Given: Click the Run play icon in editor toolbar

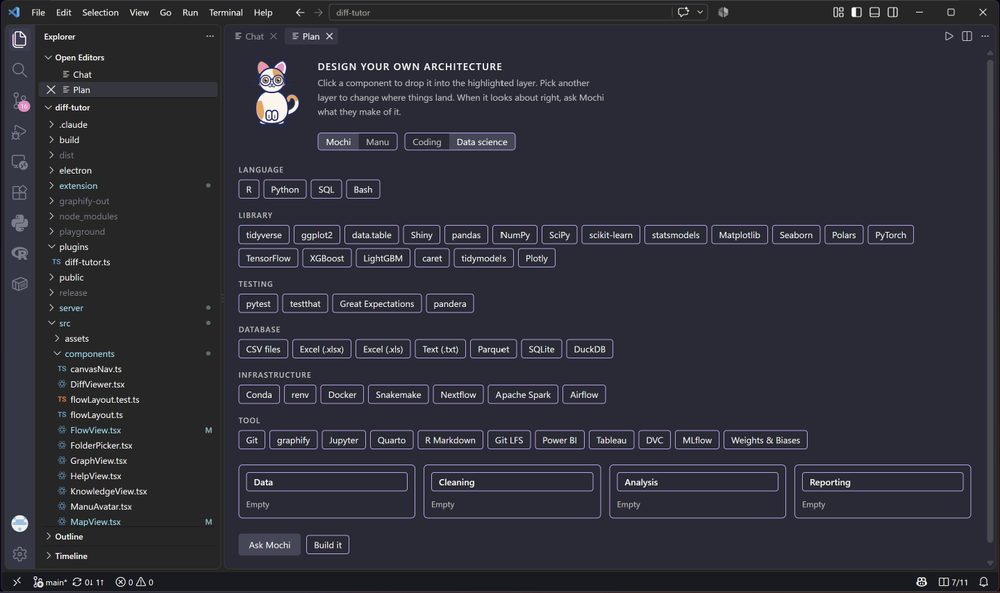Looking at the screenshot, I should tap(948, 36).
